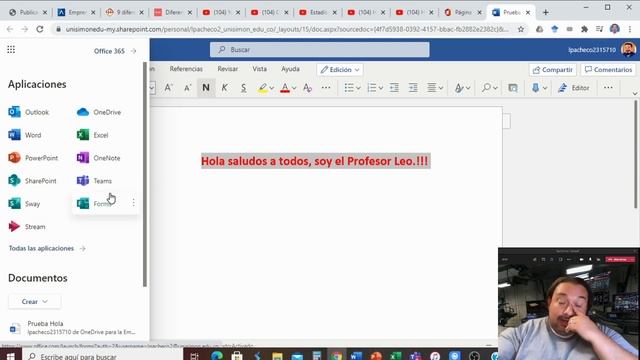Switch to the Revisar ribbon tab

tap(228, 69)
